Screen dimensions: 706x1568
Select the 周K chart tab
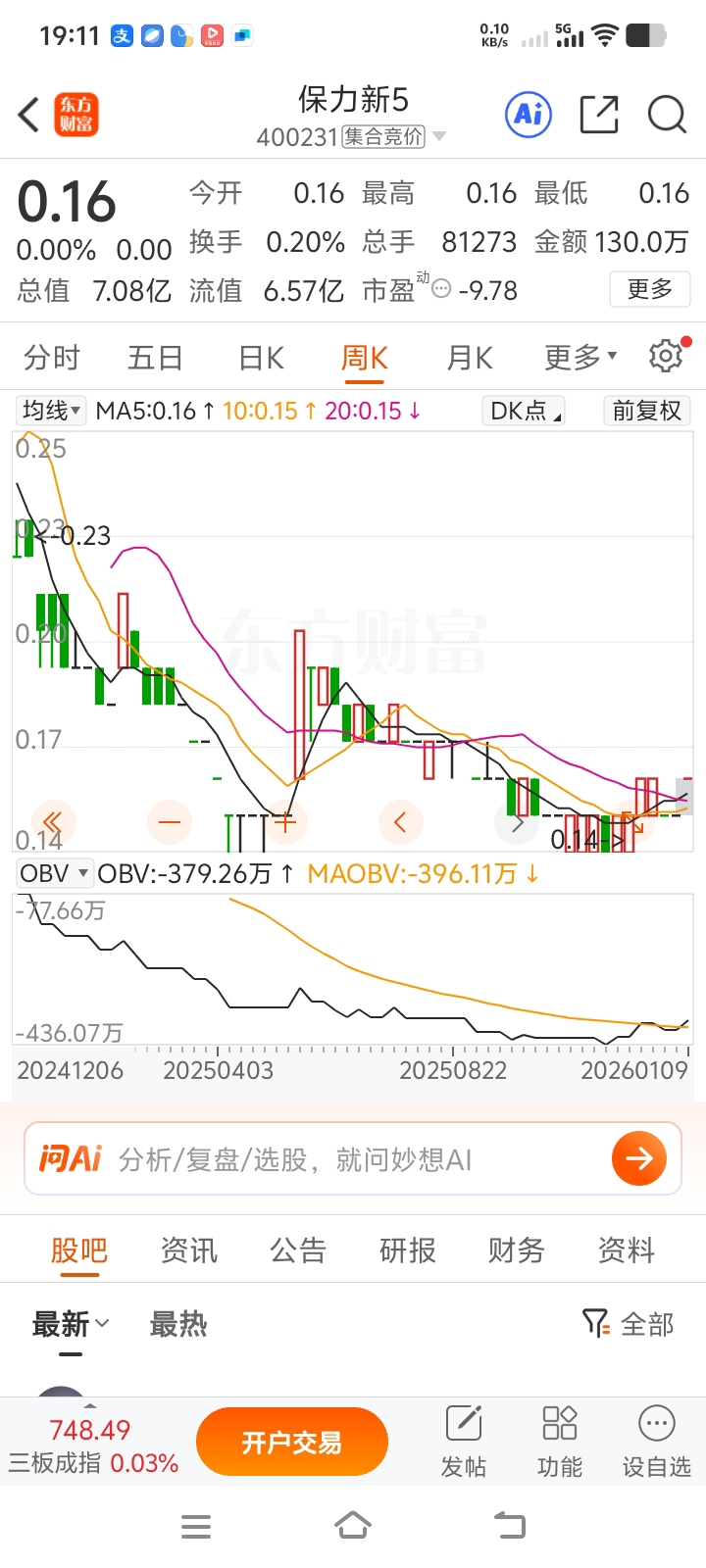coord(365,357)
